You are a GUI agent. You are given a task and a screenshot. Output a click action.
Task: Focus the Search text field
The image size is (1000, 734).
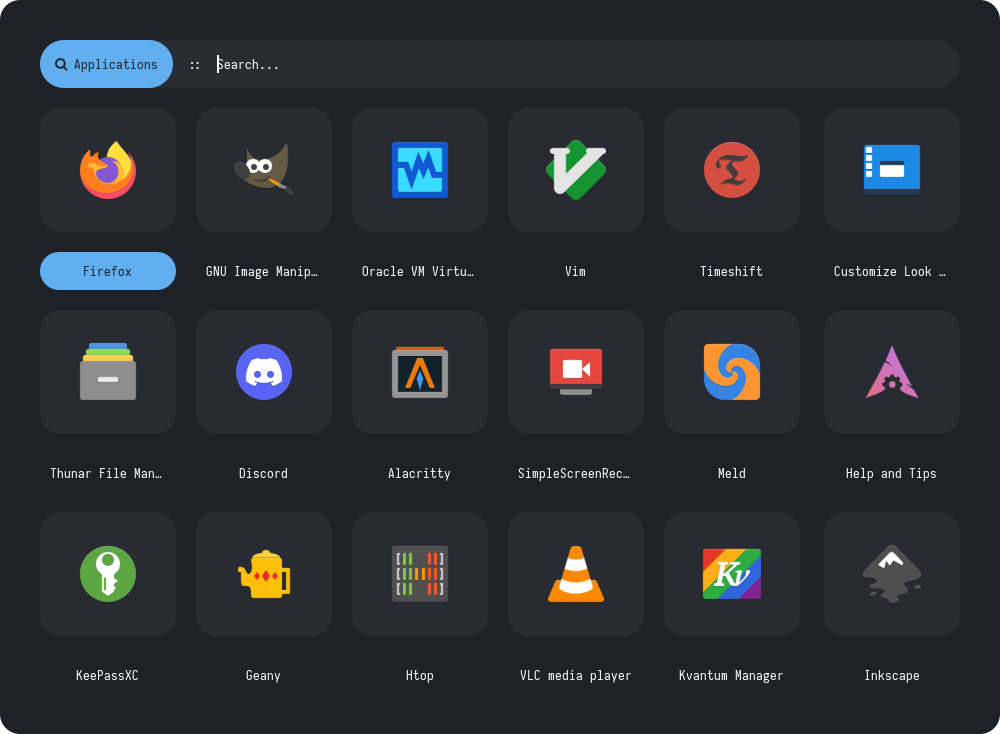[580, 64]
